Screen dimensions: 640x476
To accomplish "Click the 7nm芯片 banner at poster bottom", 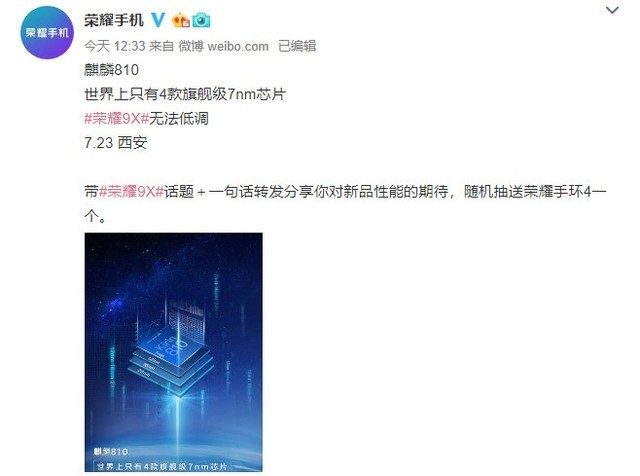I will (162, 466).
